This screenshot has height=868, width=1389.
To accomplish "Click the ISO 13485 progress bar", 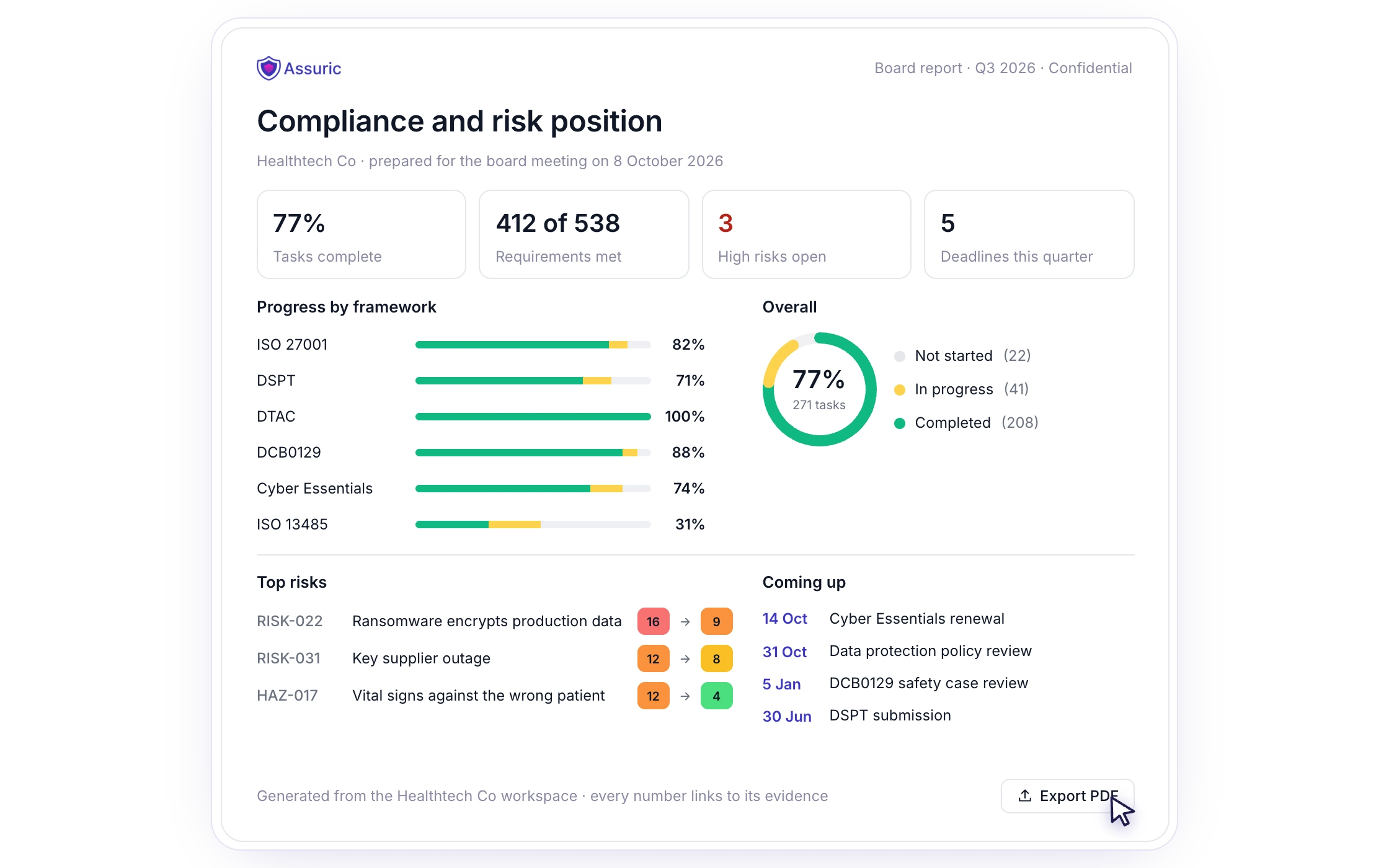I will pos(533,525).
